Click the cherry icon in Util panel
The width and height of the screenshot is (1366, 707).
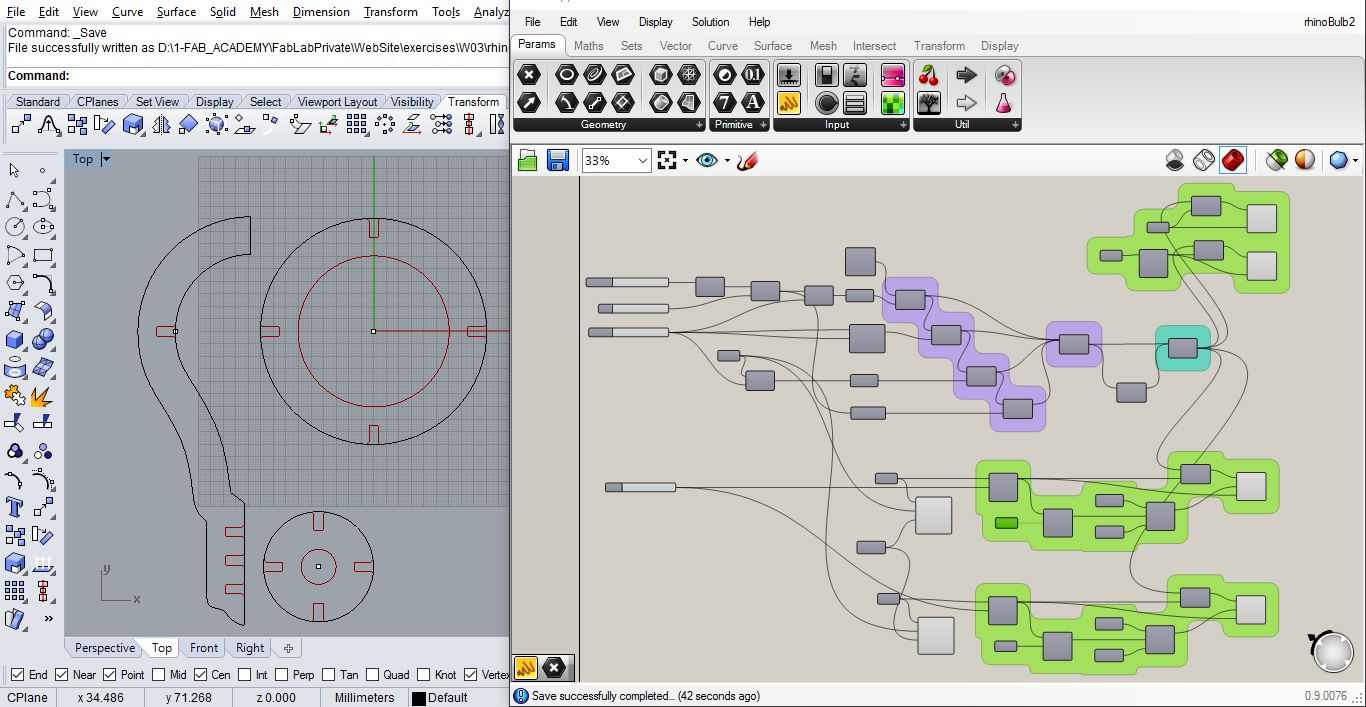[929, 75]
